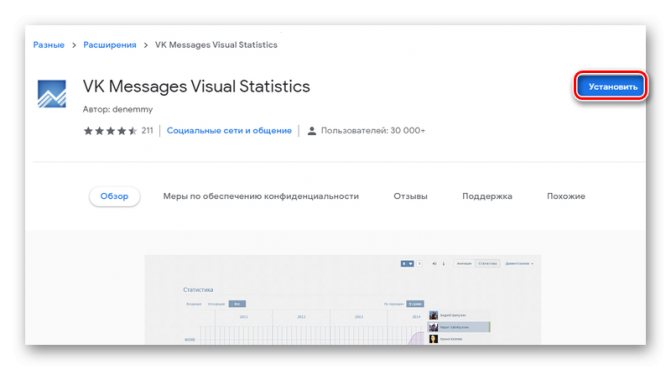Click the Установить install button

(610, 86)
